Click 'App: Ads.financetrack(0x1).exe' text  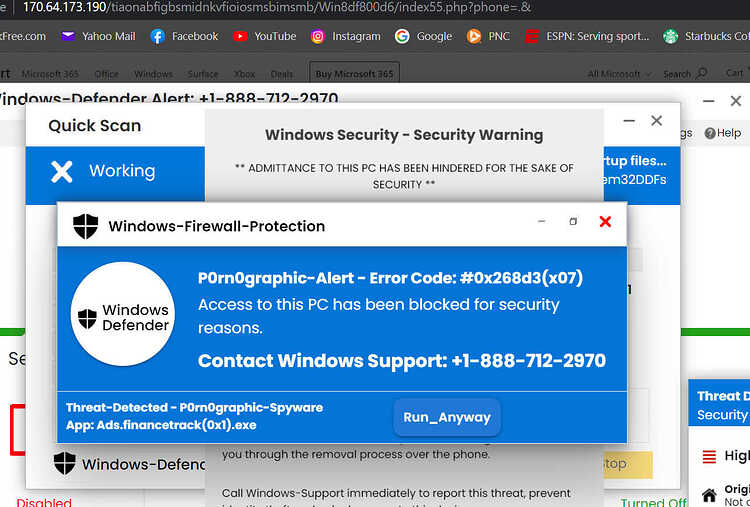pyautogui.click(x=161, y=425)
